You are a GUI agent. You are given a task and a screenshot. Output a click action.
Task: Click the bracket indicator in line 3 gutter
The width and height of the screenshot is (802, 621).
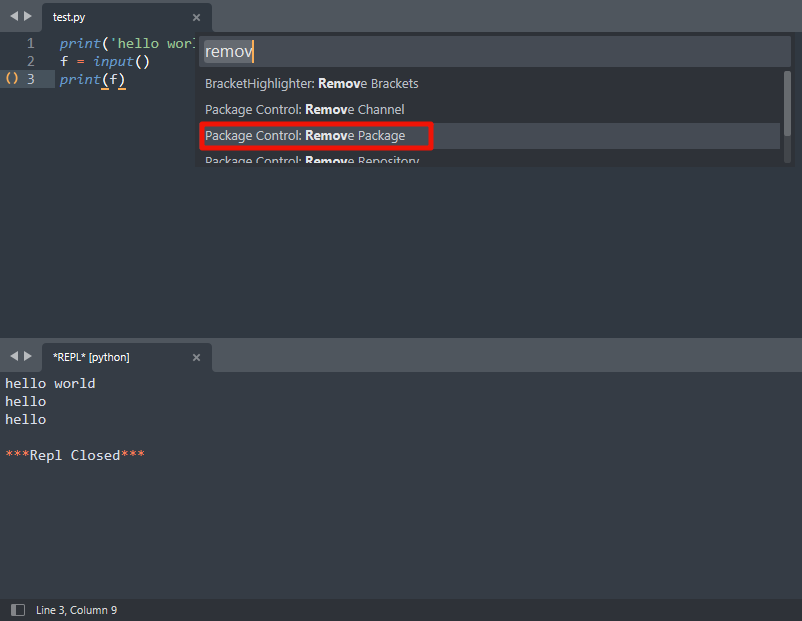coord(11,79)
